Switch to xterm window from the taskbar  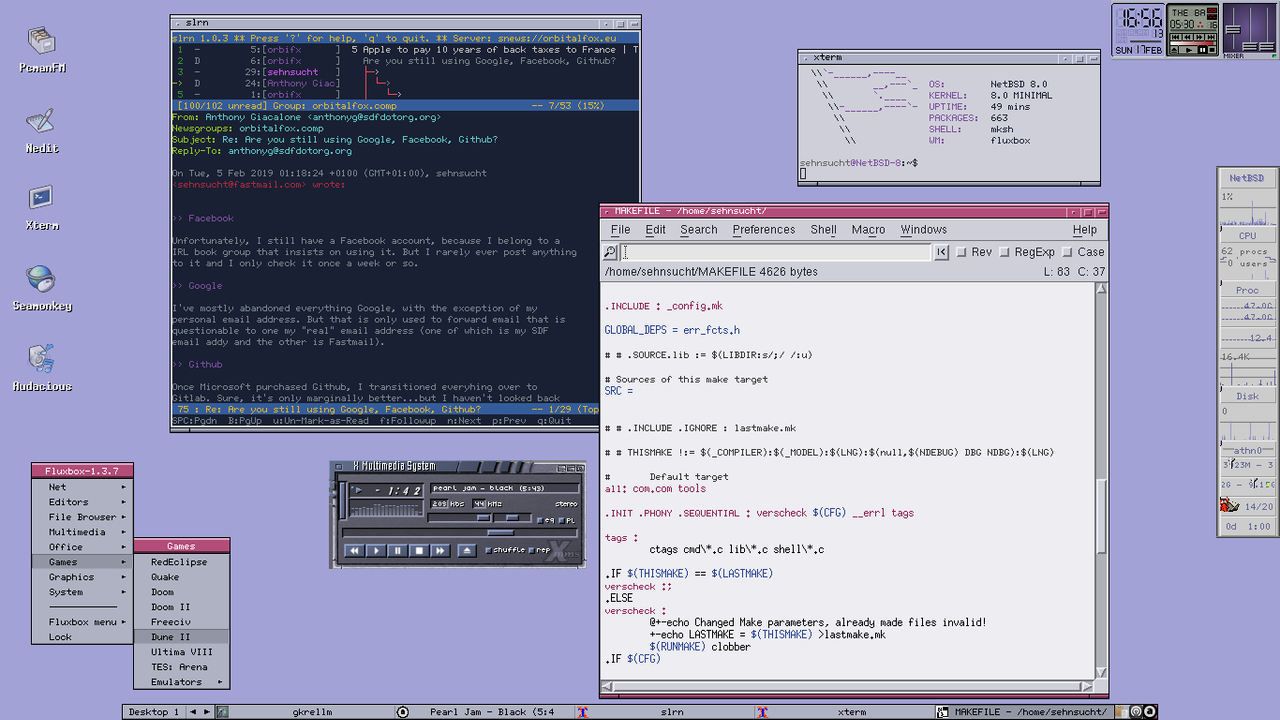pyautogui.click(x=843, y=712)
